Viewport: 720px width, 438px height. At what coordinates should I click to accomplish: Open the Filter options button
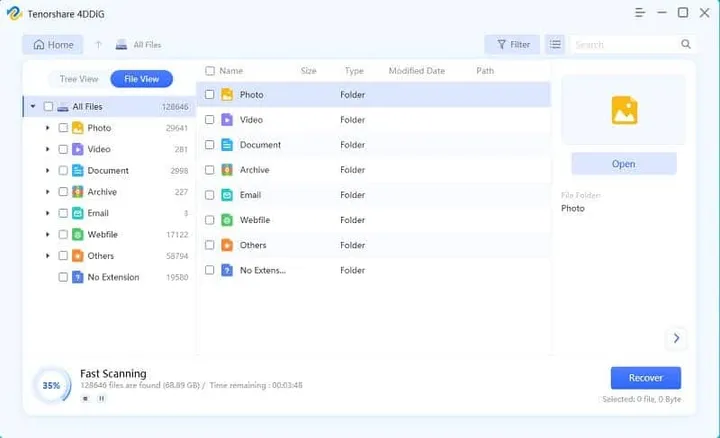[512, 44]
